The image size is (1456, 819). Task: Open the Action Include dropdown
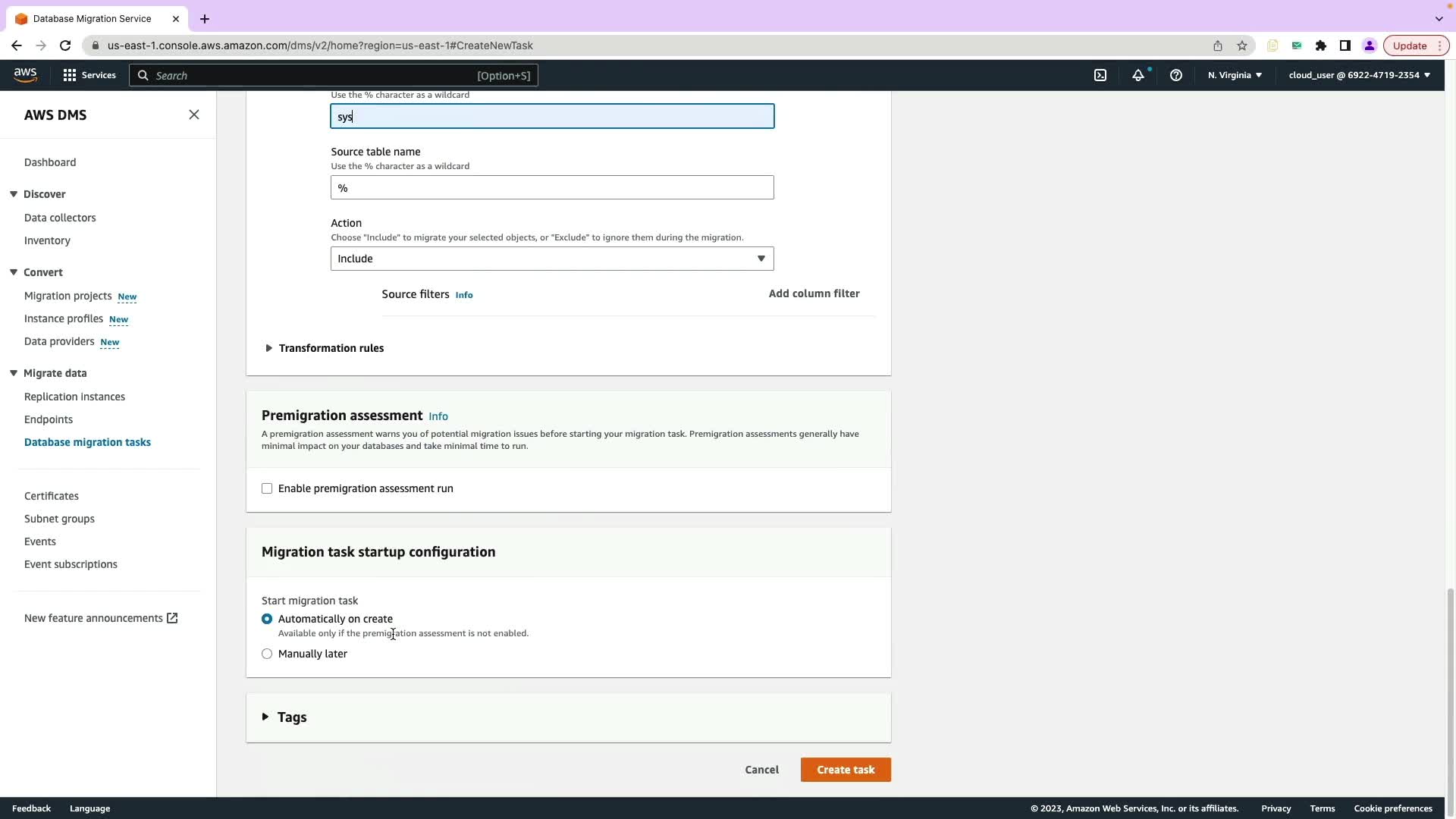point(552,259)
